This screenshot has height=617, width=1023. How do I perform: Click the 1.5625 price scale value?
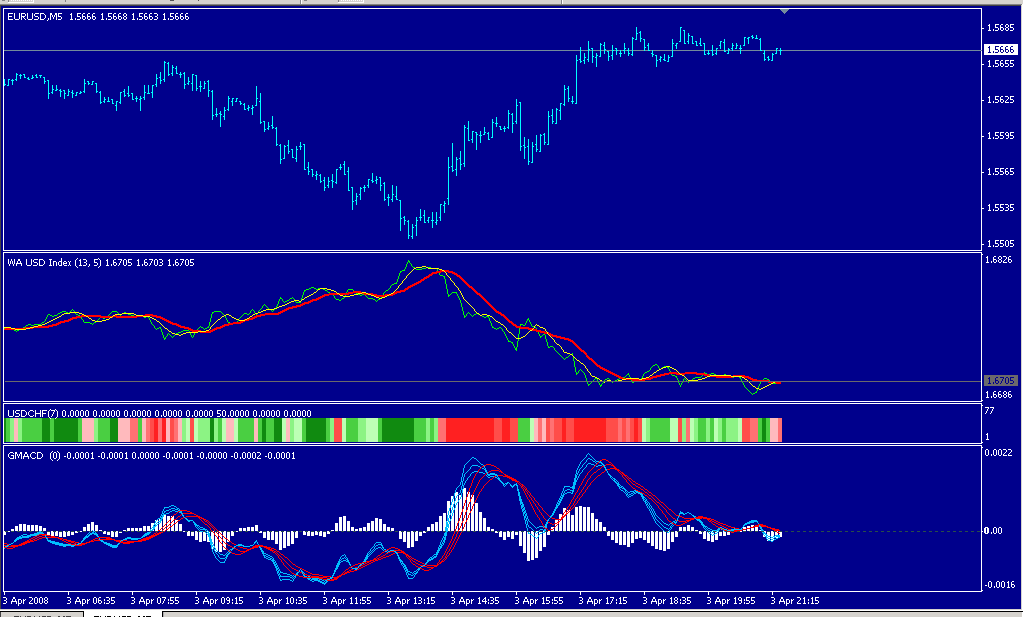1001,100
